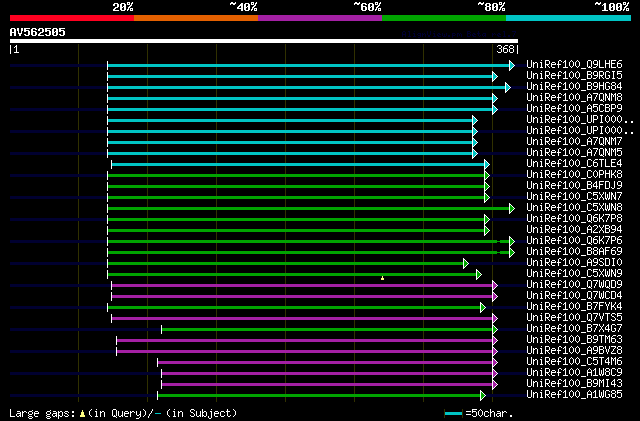Click the UniRef100_C5XWN9 entry
This screenshot has width=640, height=421.
[574, 274]
